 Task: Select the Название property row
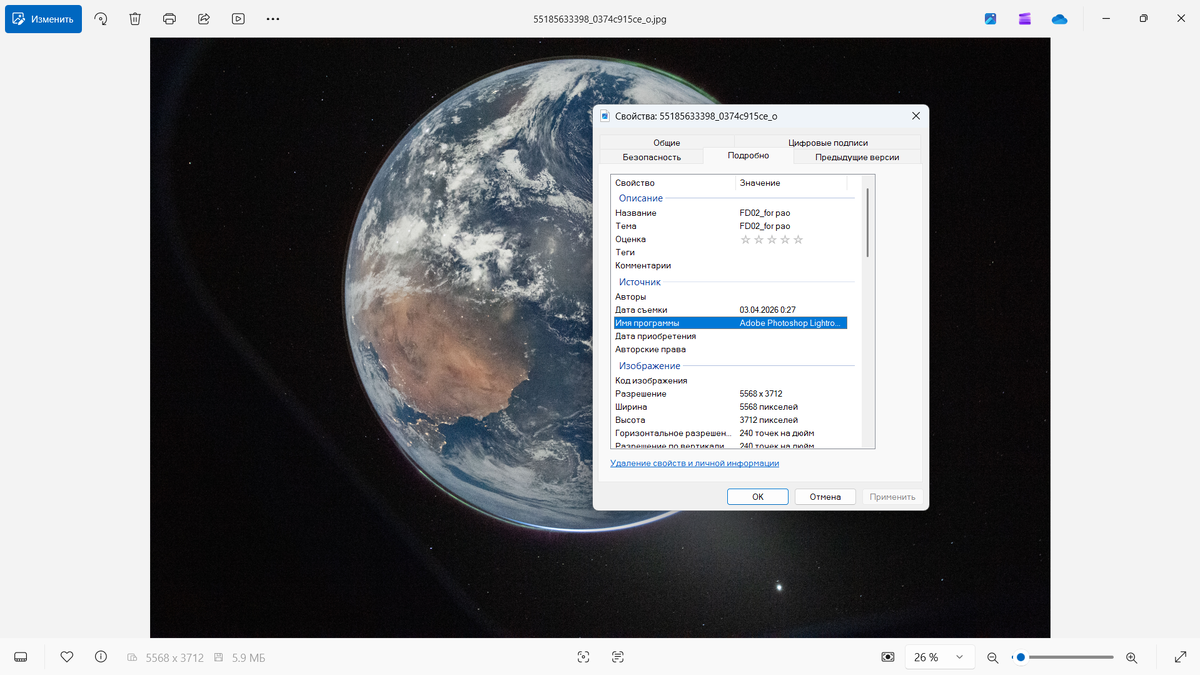pos(730,213)
